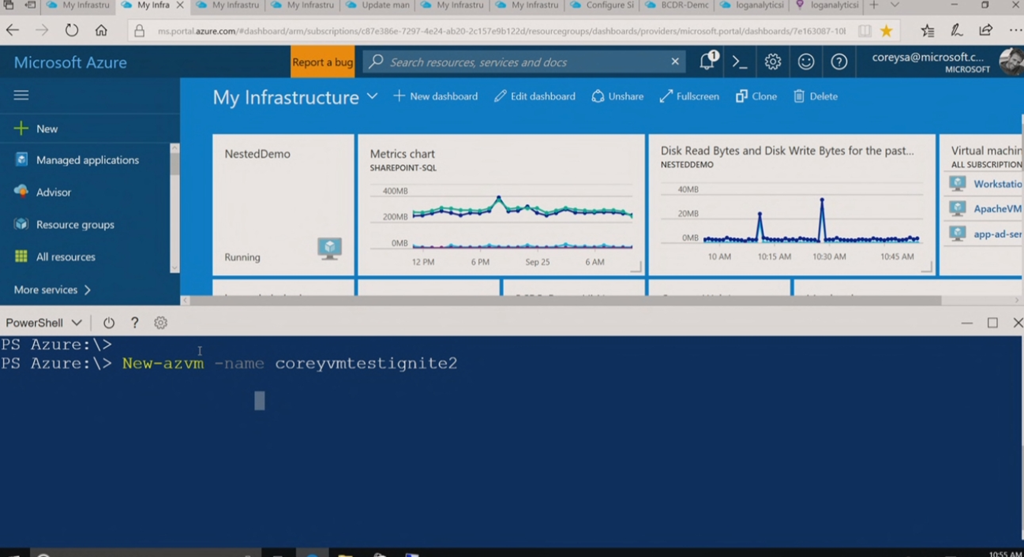This screenshot has width=1024, height=557.
Task: Open the notifications bell icon
Action: [707, 62]
